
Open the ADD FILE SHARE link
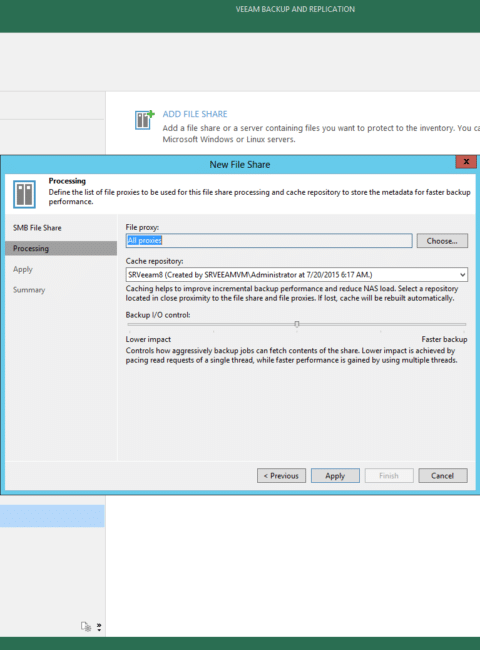pos(195,114)
